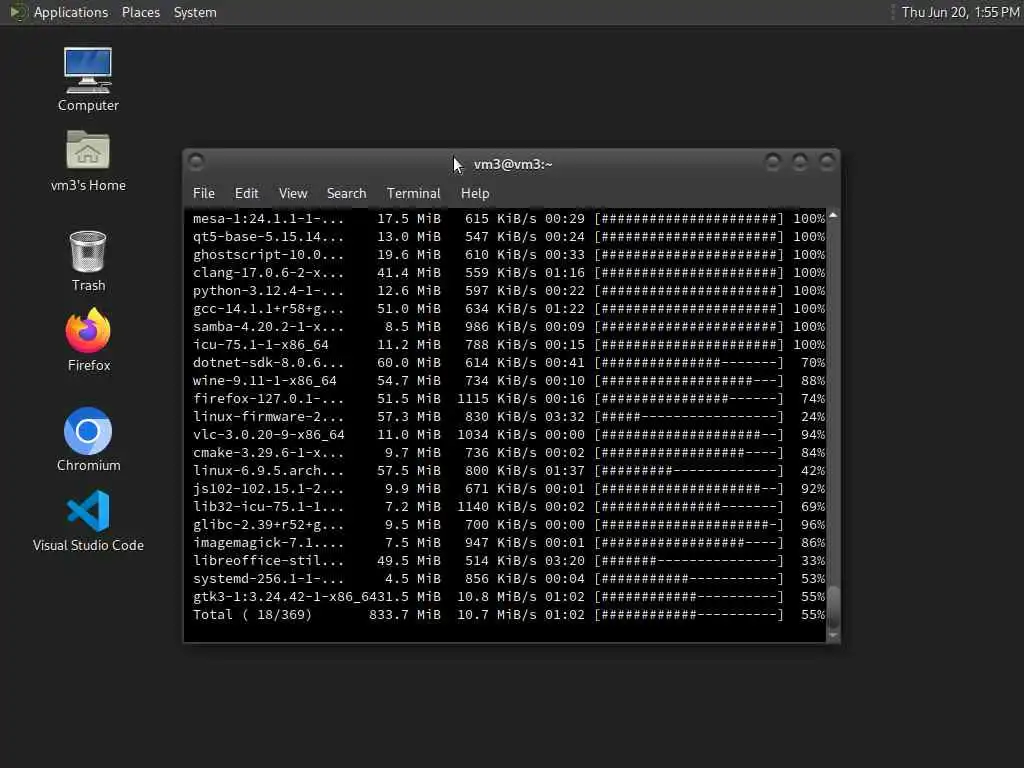
Task: Open the Places menu
Action: point(140,12)
